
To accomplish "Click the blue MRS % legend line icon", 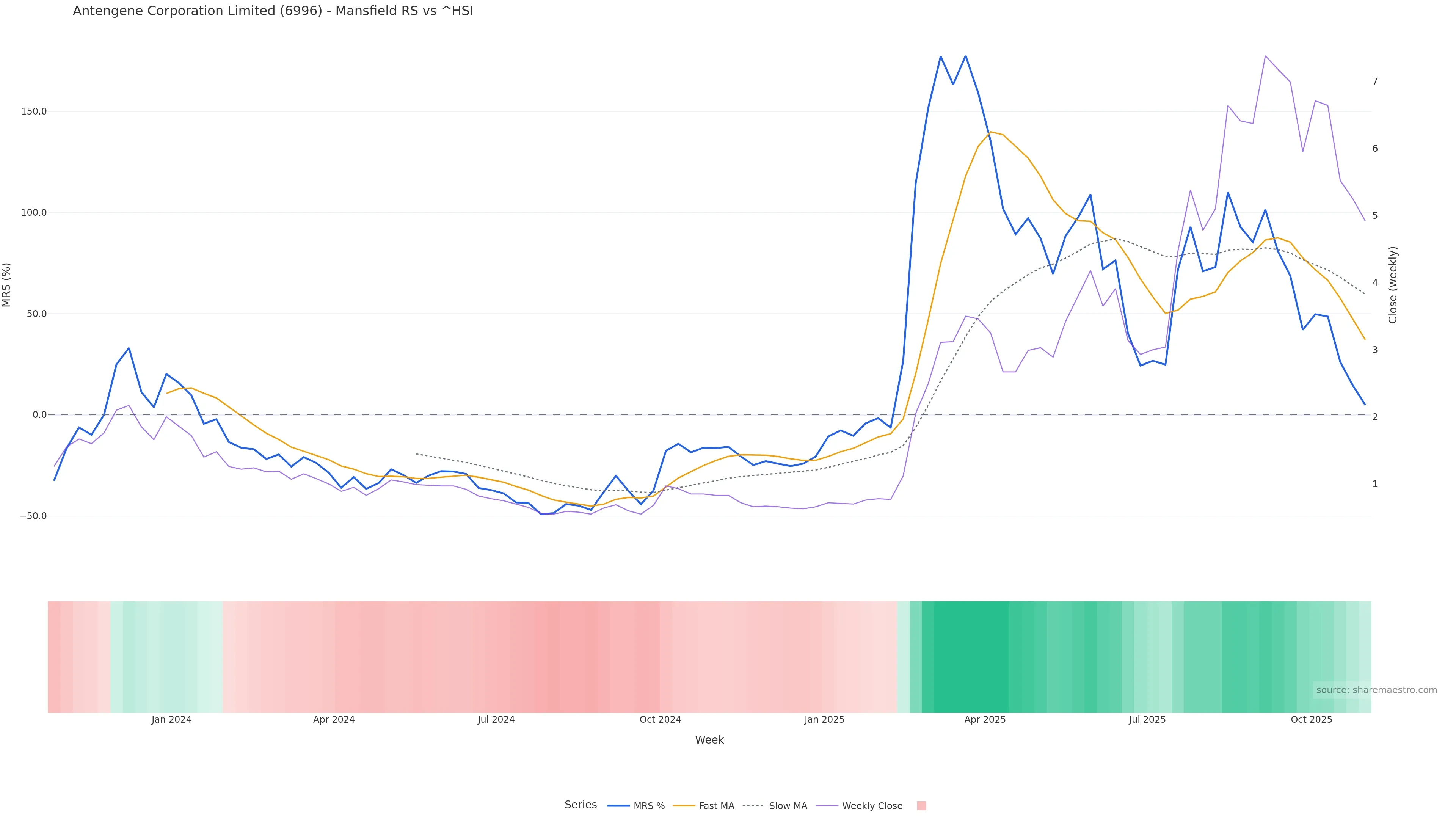I will [x=618, y=806].
